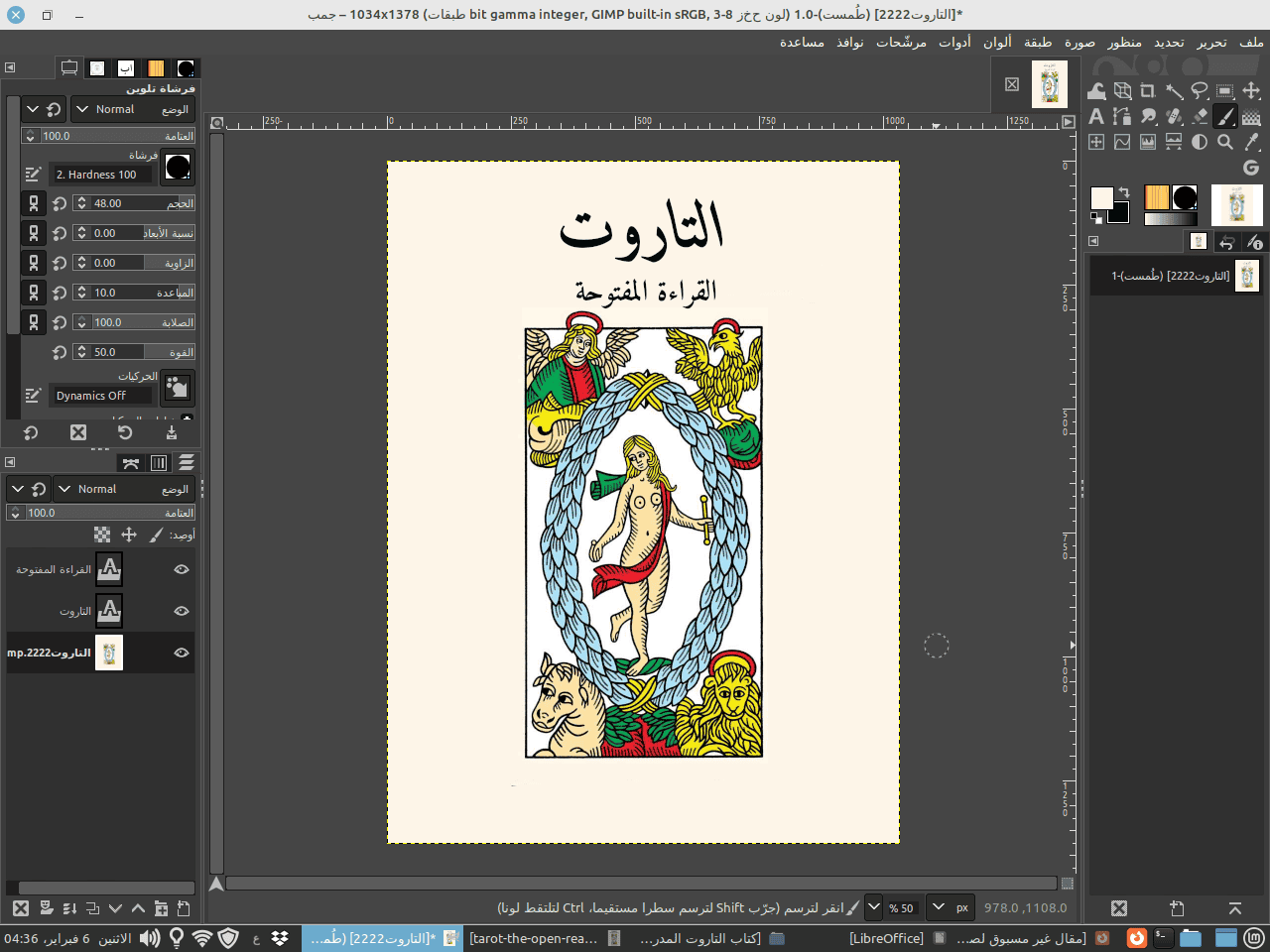Open tool options panel configuration menu arrow

tap(10, 67)
